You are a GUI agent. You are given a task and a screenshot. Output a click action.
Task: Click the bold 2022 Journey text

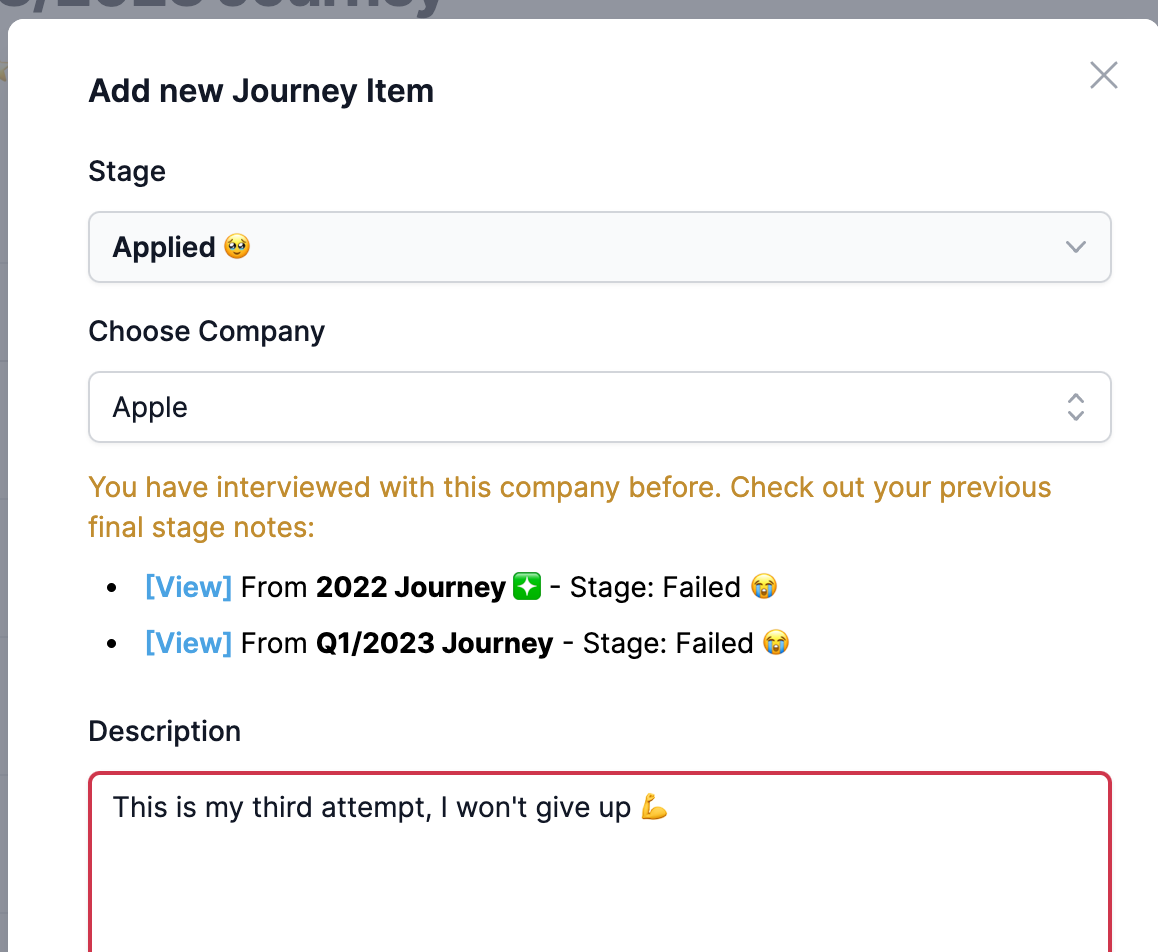(411, 587)
